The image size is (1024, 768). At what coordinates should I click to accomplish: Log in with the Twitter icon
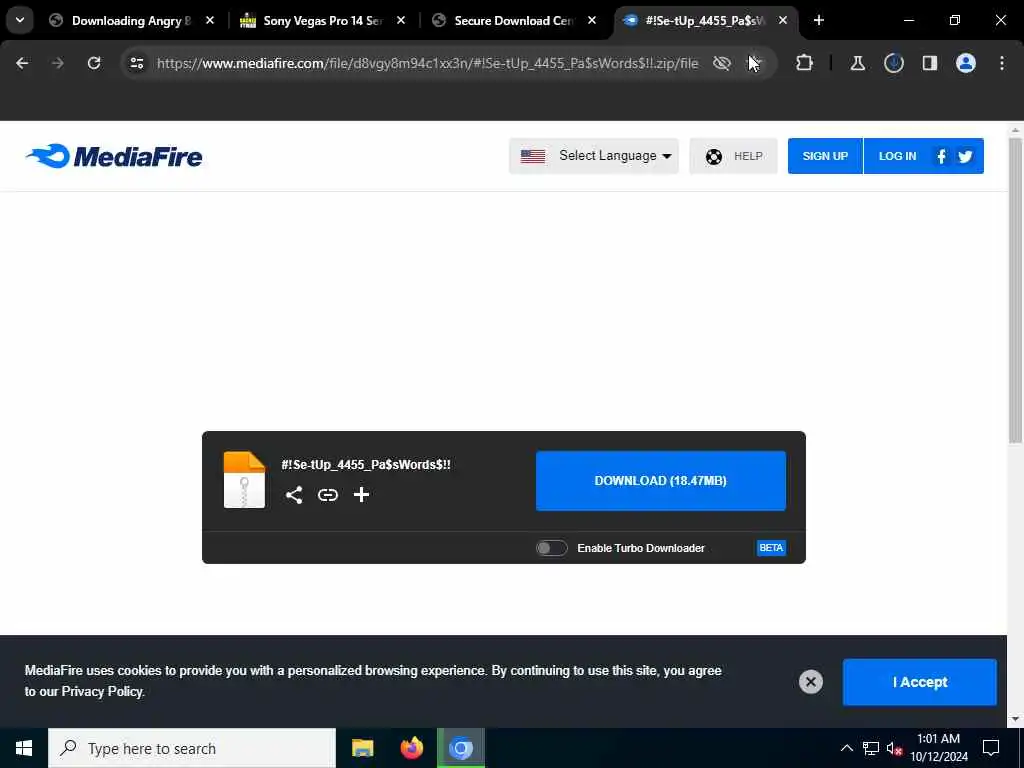click(x=965, y=156)
